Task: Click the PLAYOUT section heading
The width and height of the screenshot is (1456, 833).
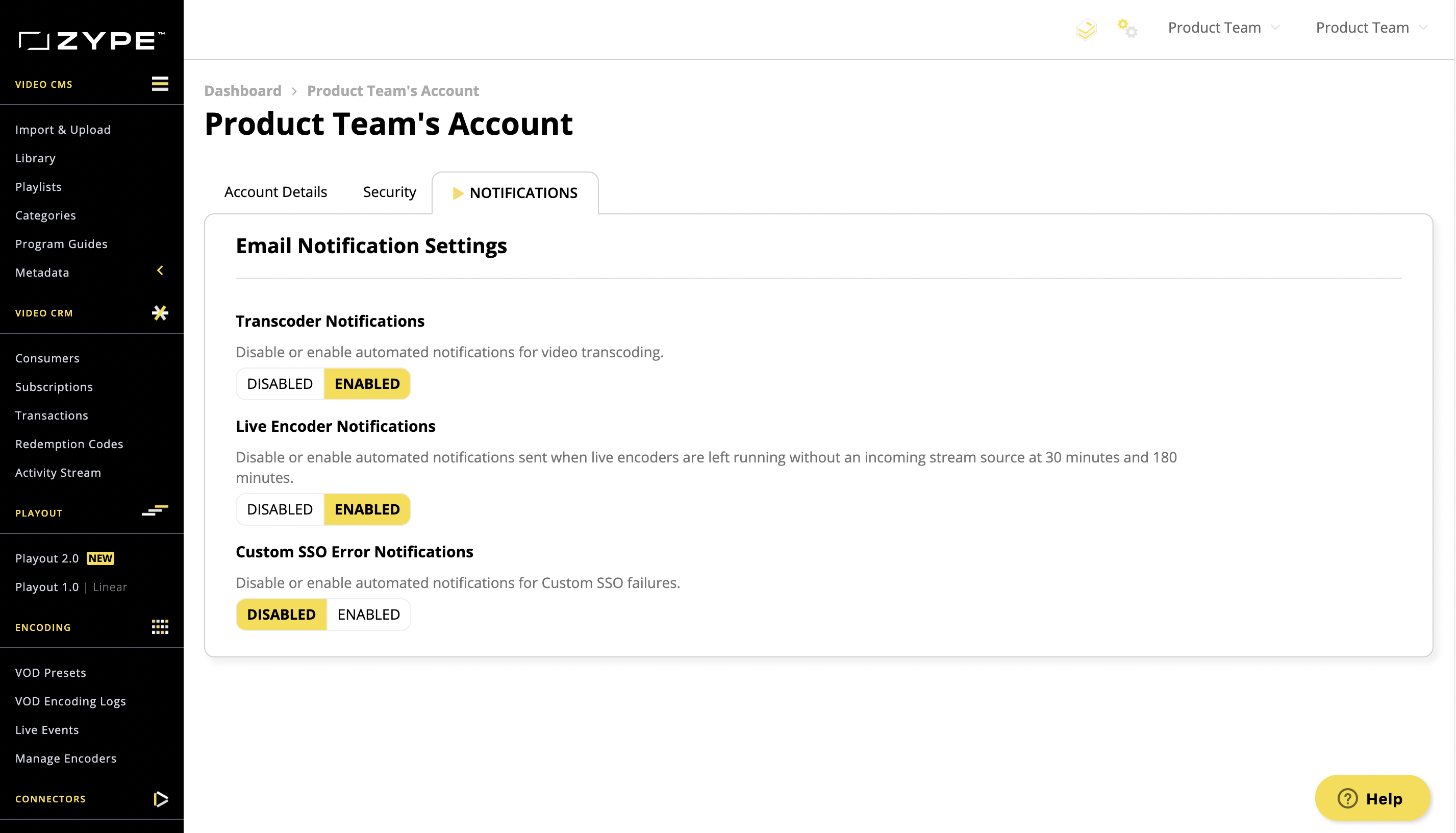Action: pyautogui.click(x=39, y=513)
